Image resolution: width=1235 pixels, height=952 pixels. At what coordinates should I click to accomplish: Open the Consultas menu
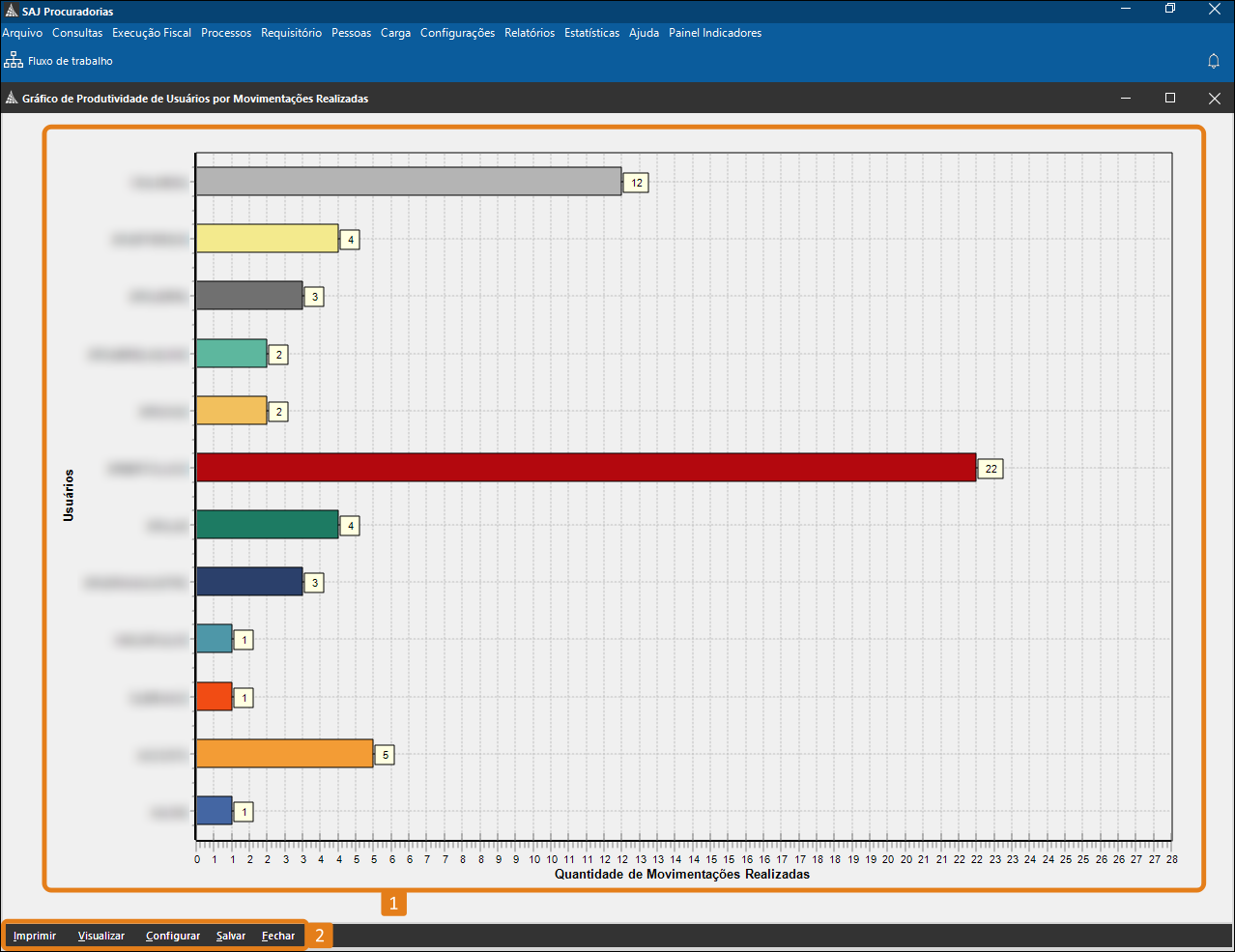tap(77, 33)
